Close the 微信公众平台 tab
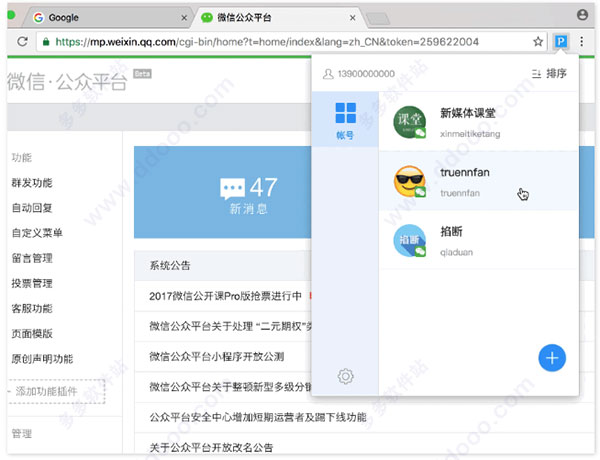 click(x=352, y=18)
